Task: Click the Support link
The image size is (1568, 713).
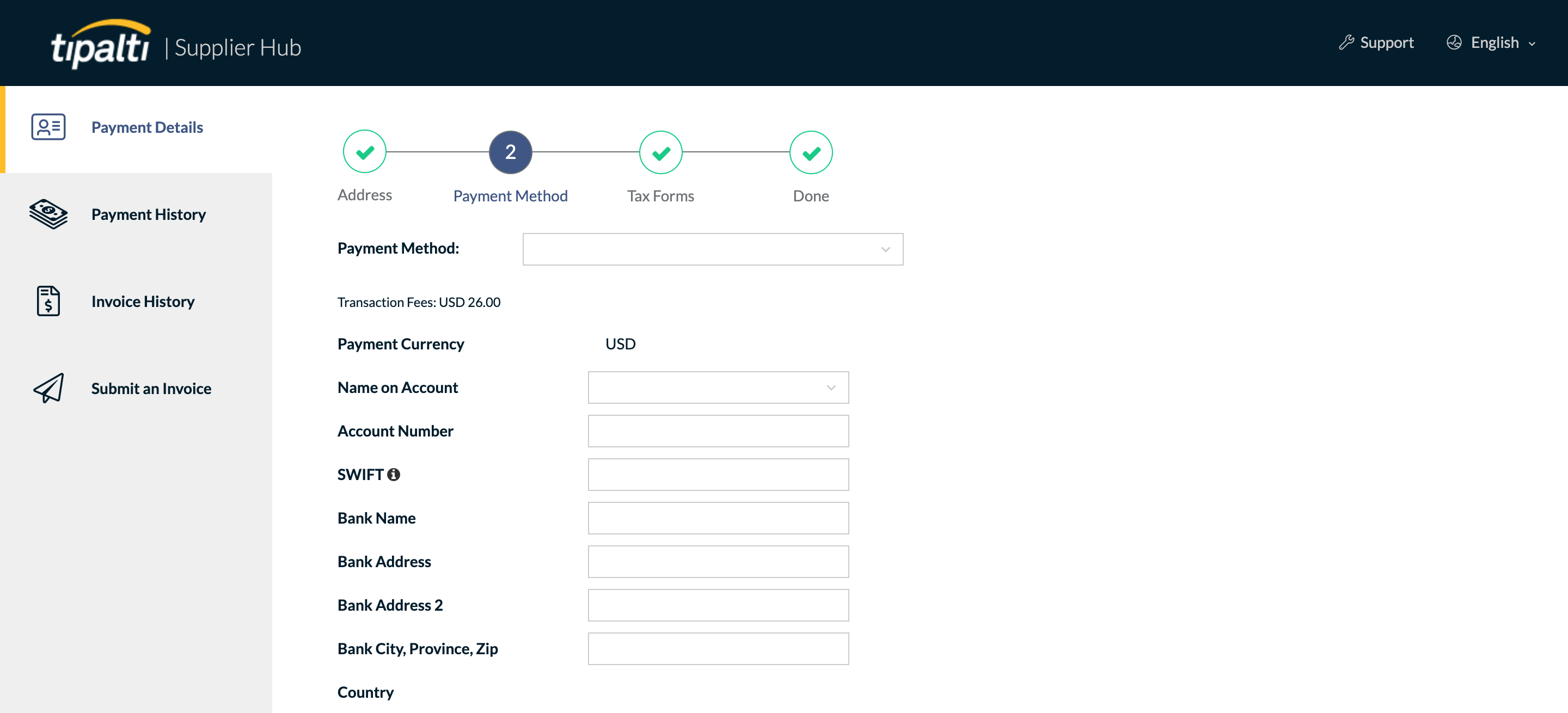Action: (1386, 42)
